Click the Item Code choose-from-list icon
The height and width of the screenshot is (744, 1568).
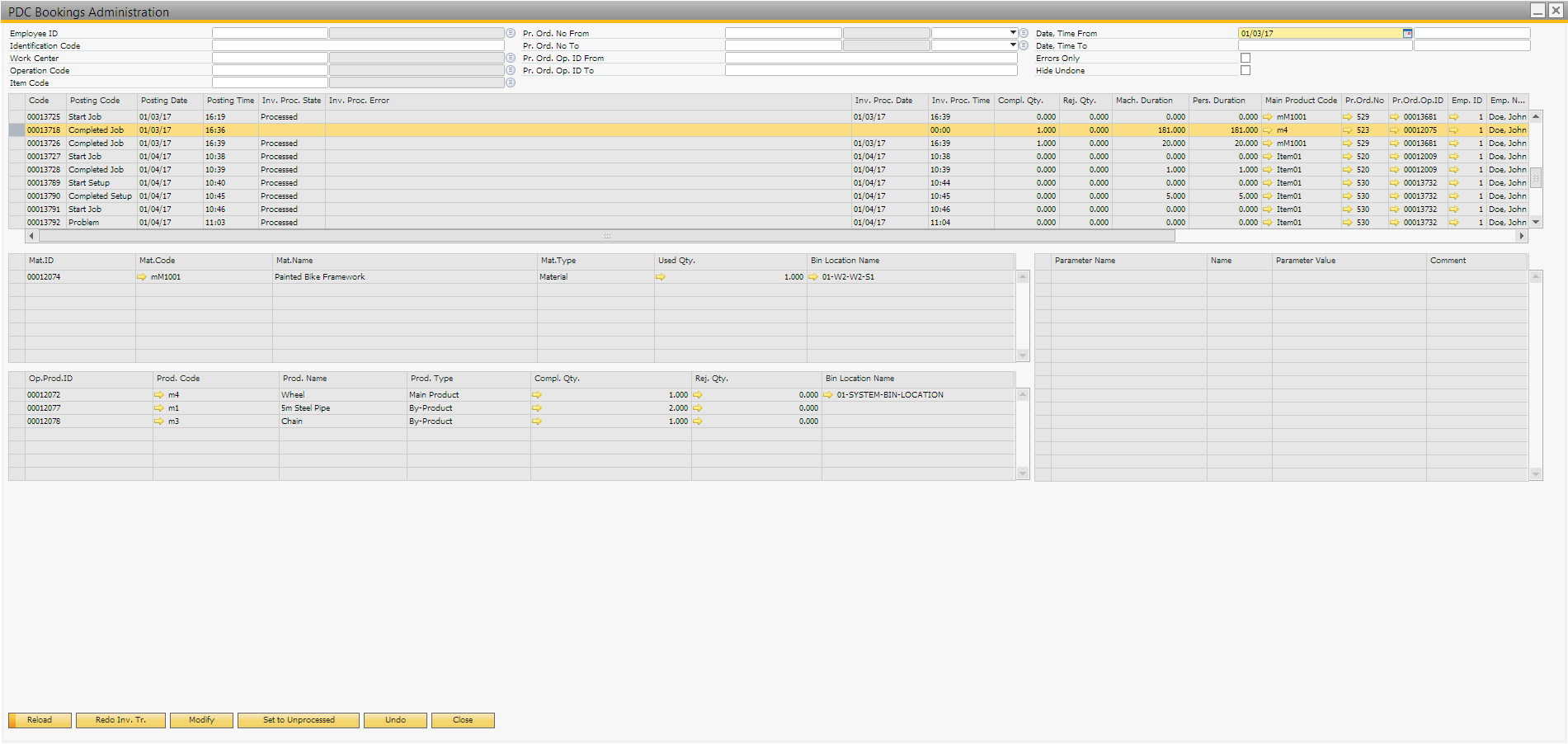coord(511,82)
